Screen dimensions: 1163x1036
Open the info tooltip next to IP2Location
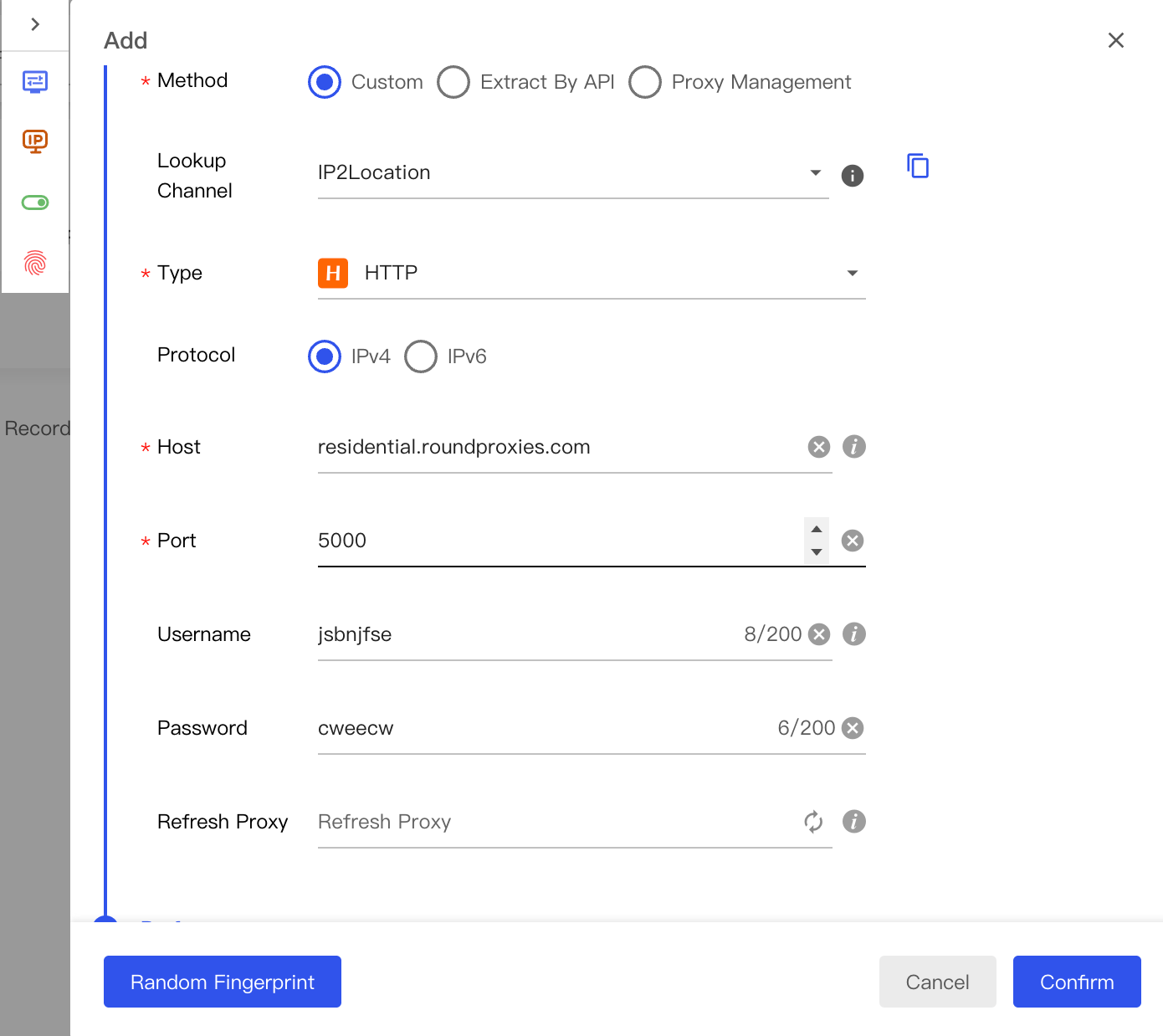(x=853, y=176)
